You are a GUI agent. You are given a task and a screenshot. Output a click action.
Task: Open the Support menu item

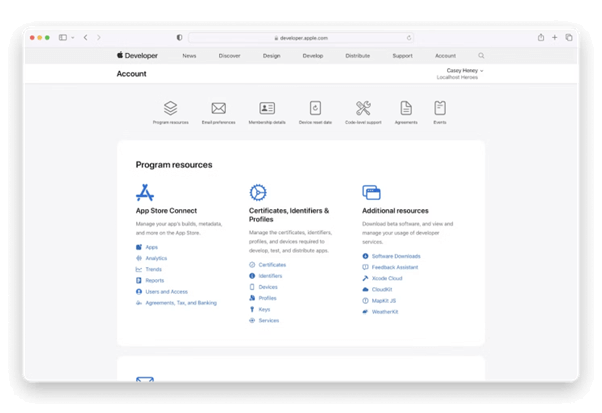tap(402, 56)
